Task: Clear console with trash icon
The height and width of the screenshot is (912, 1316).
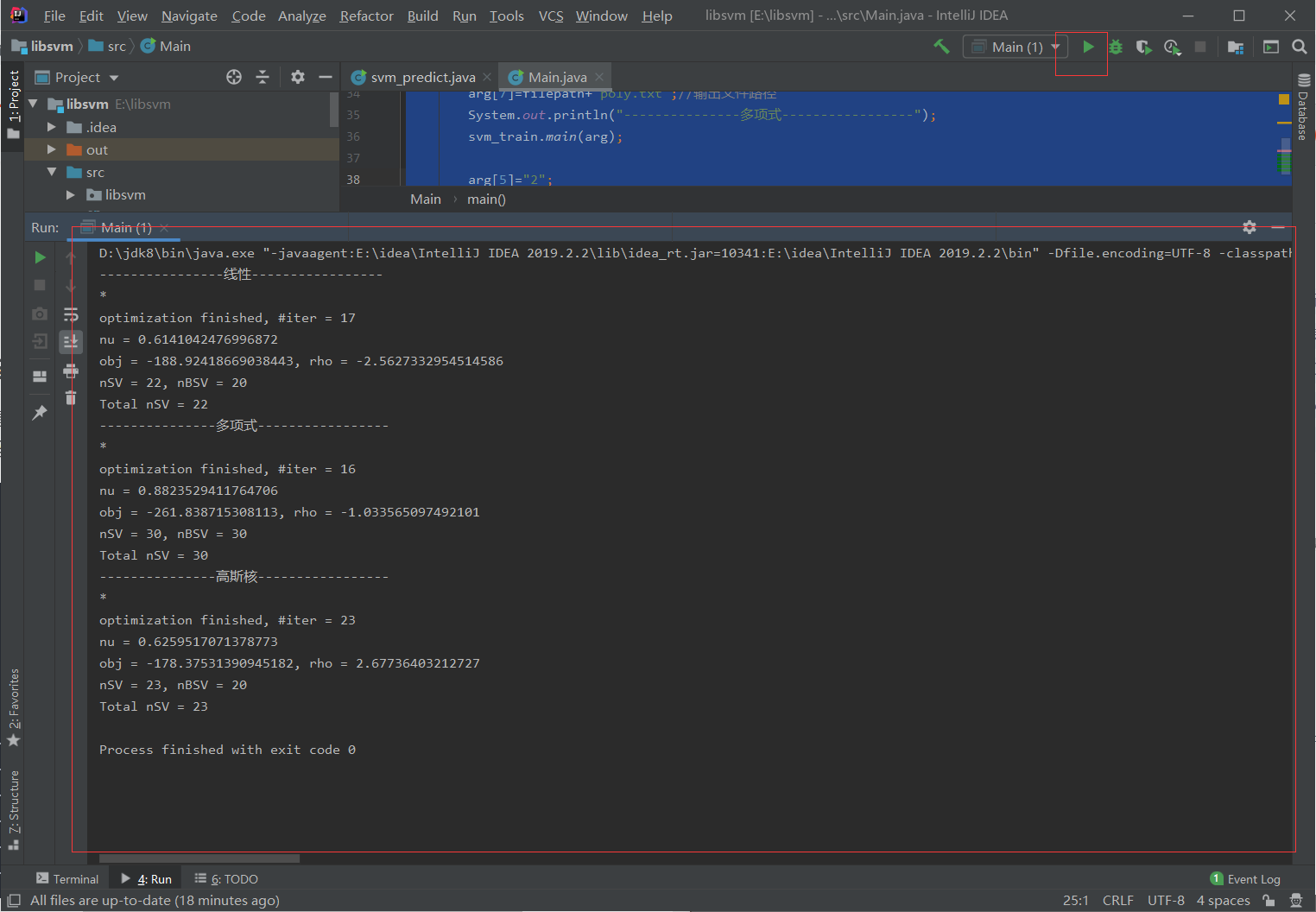Action: point(71,398)
